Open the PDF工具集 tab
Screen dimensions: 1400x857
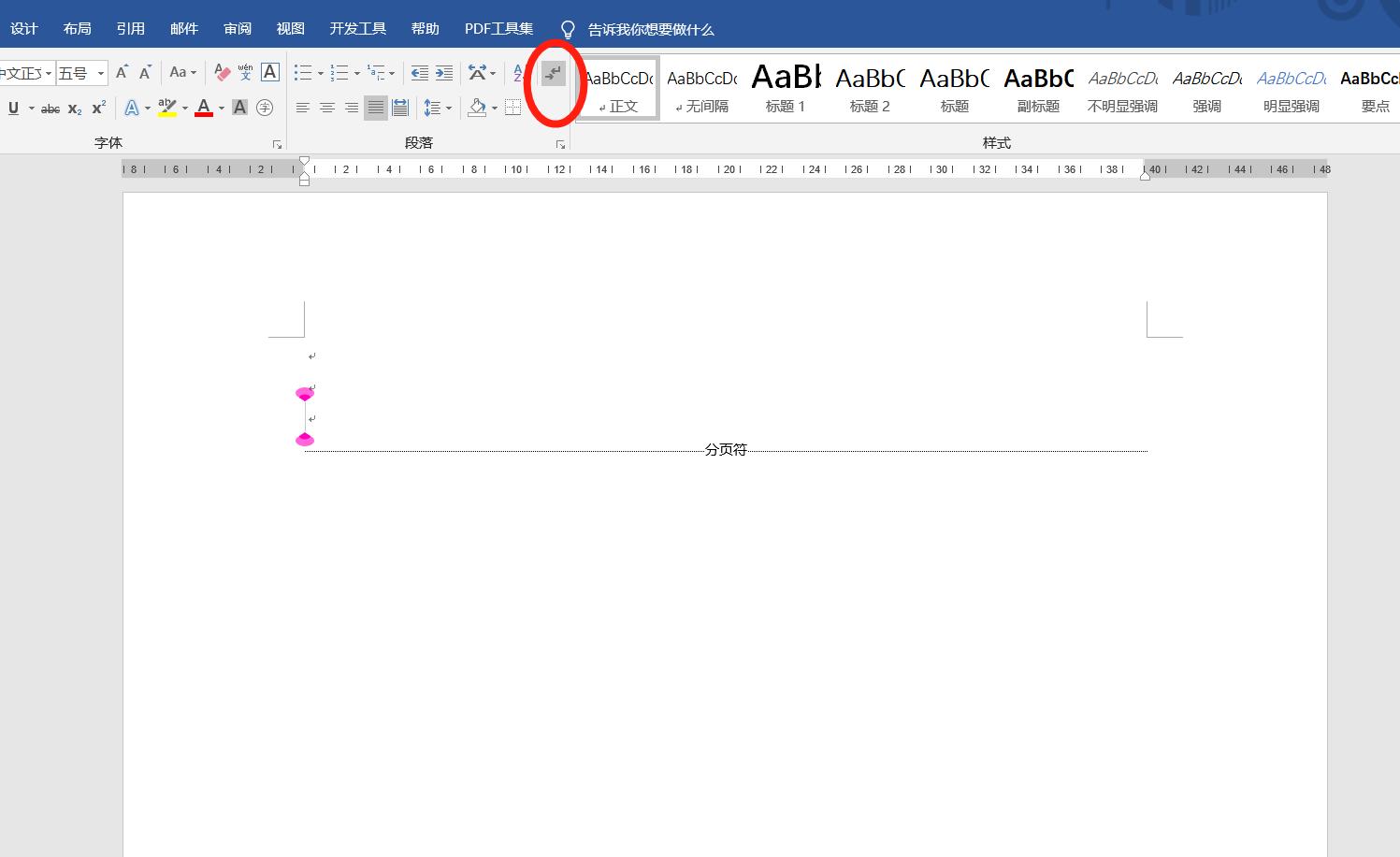(x=498, y=29)
